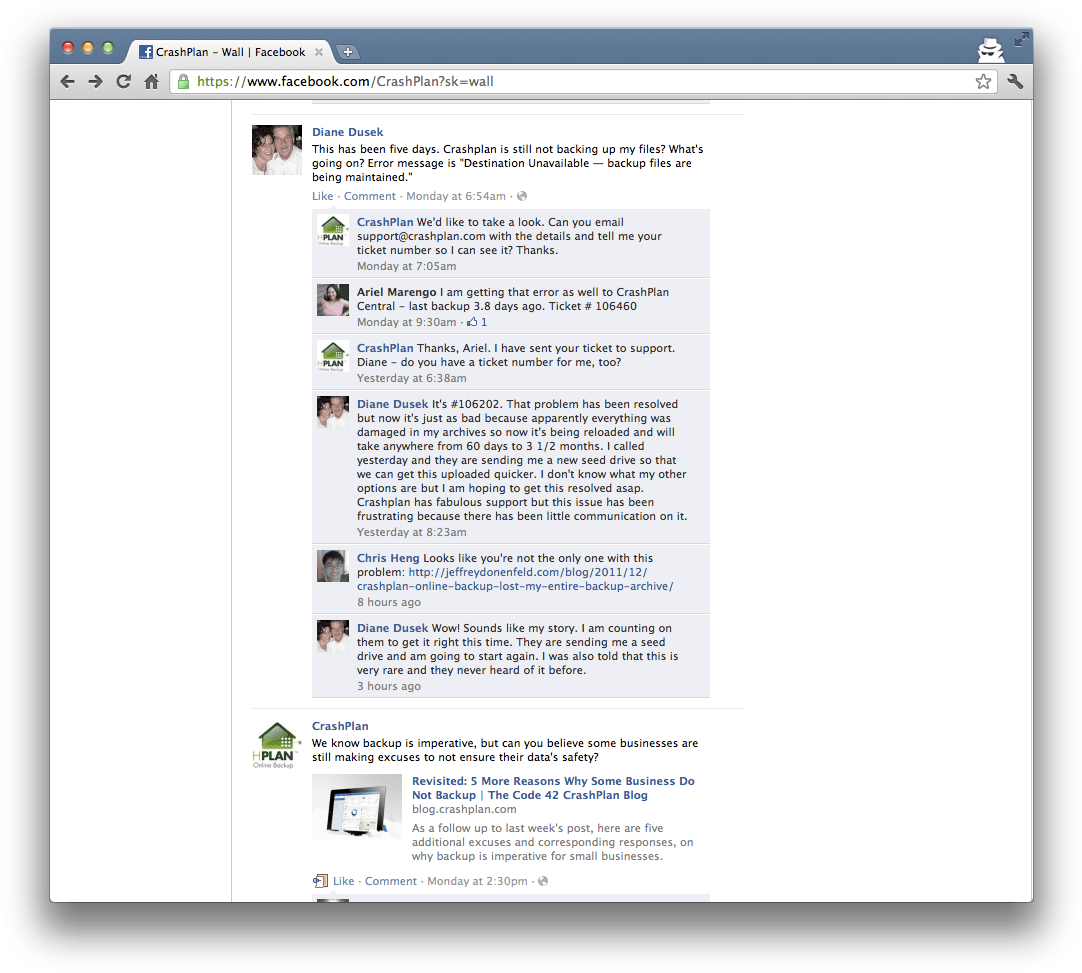Comment on Diane Dusek's original post
1082x973 pixels.
tap(370, 196)
